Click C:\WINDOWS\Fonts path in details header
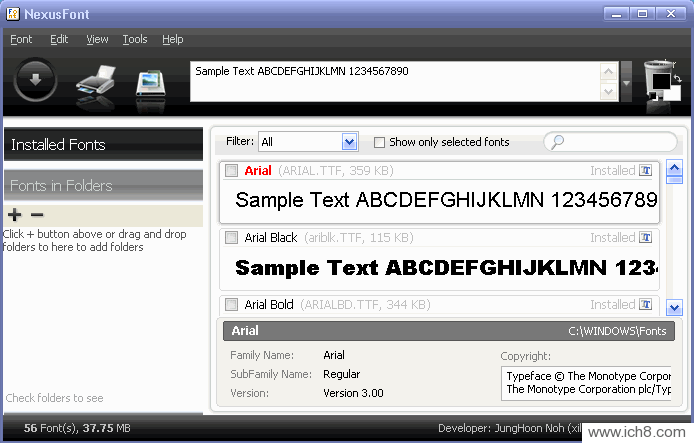The width and height of the screenshot is (694, 443). pyautogui.click(x=617, y=331)
